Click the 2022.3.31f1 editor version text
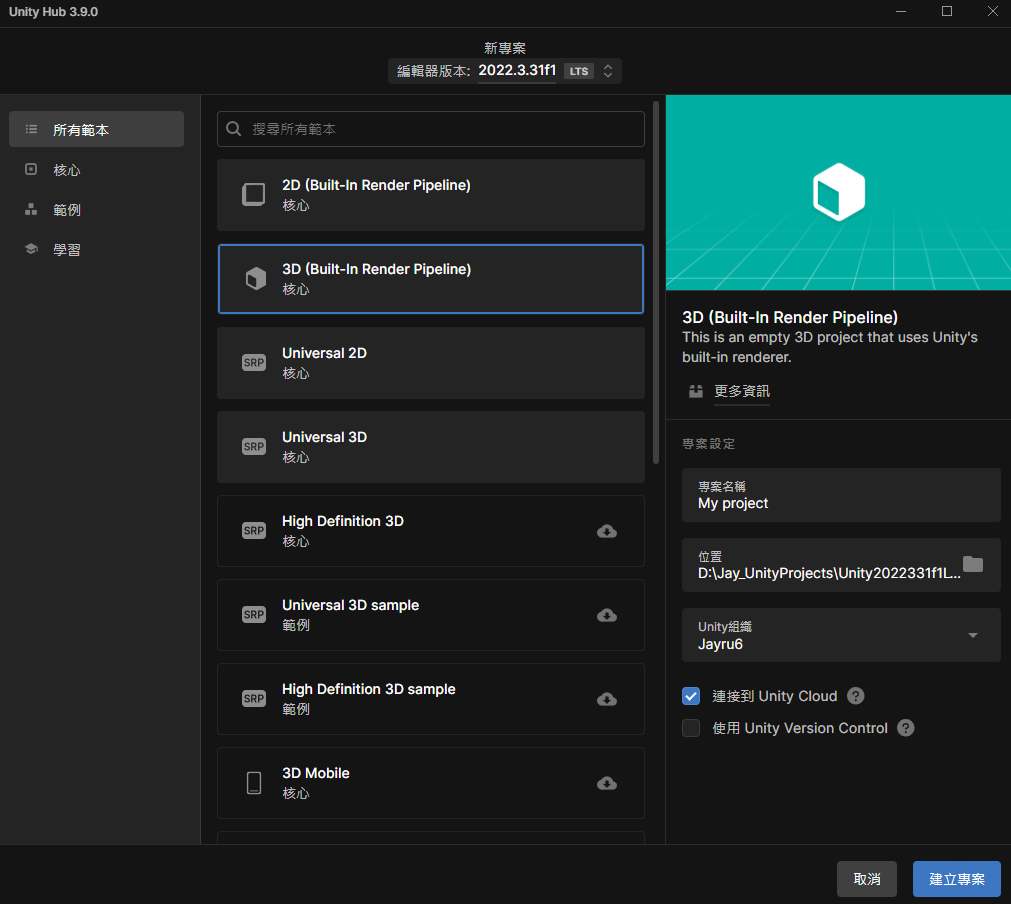 click(516, 70)
